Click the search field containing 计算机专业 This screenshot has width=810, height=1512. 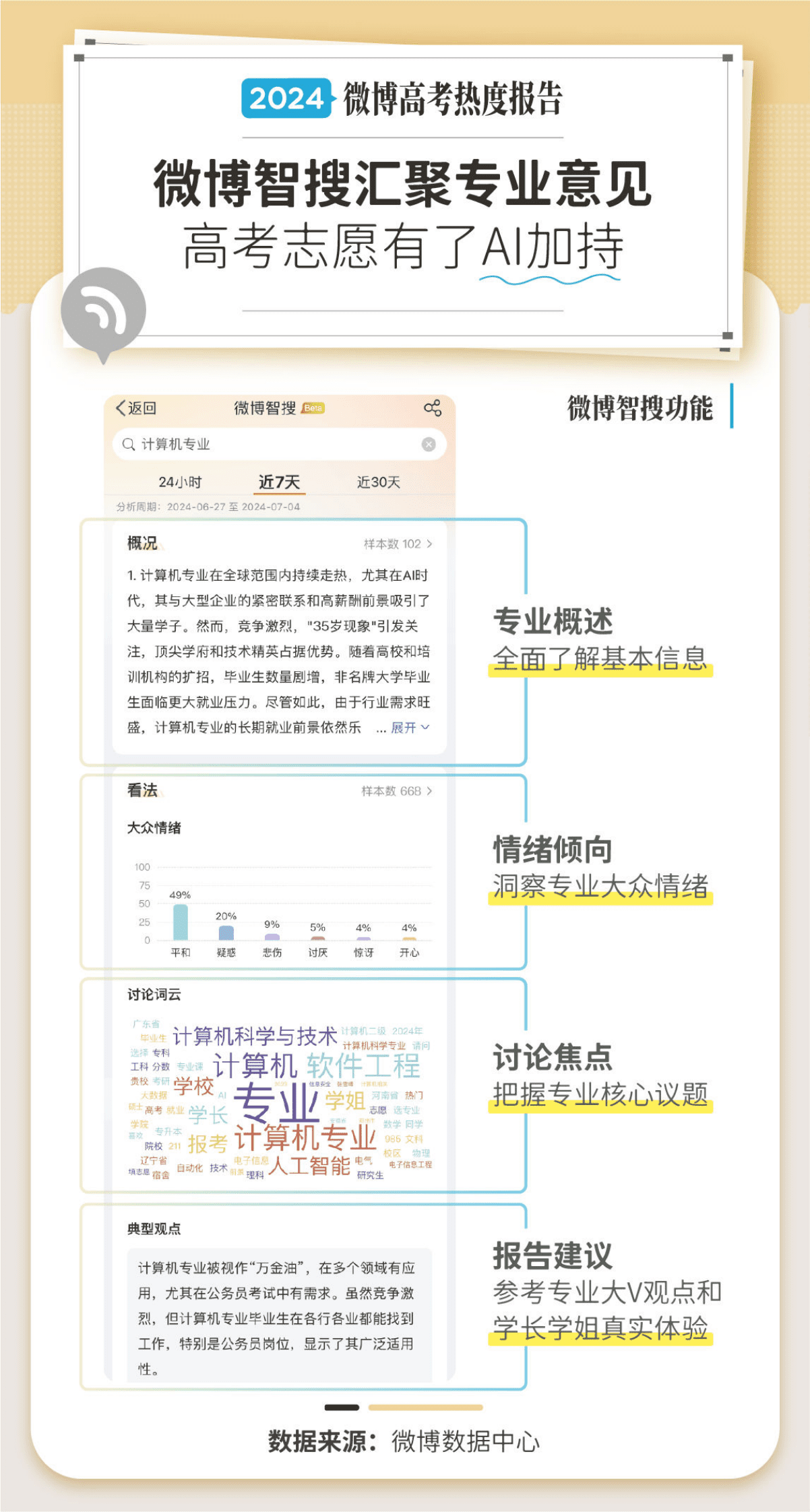(x=279, y=444)
